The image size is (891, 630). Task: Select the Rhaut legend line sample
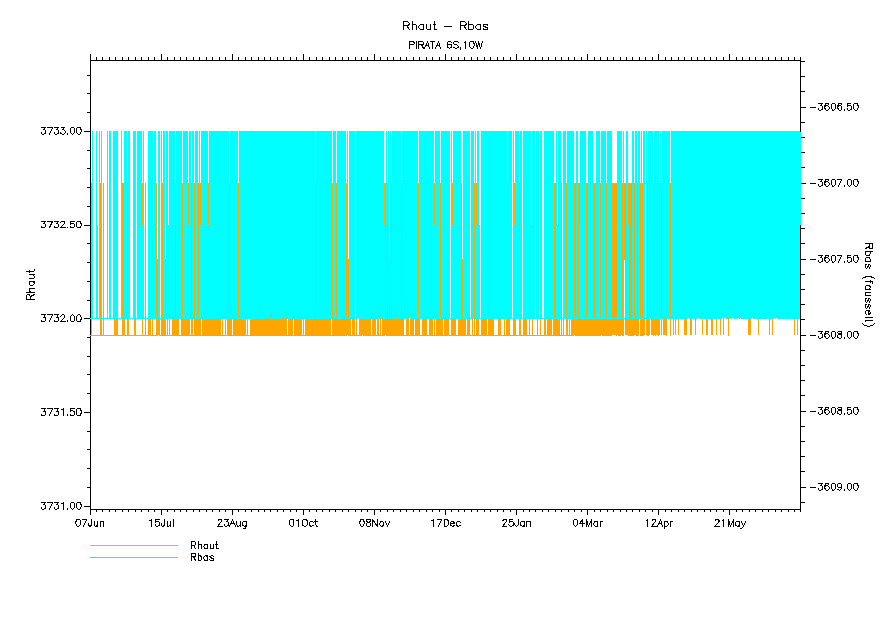(133, 546)
